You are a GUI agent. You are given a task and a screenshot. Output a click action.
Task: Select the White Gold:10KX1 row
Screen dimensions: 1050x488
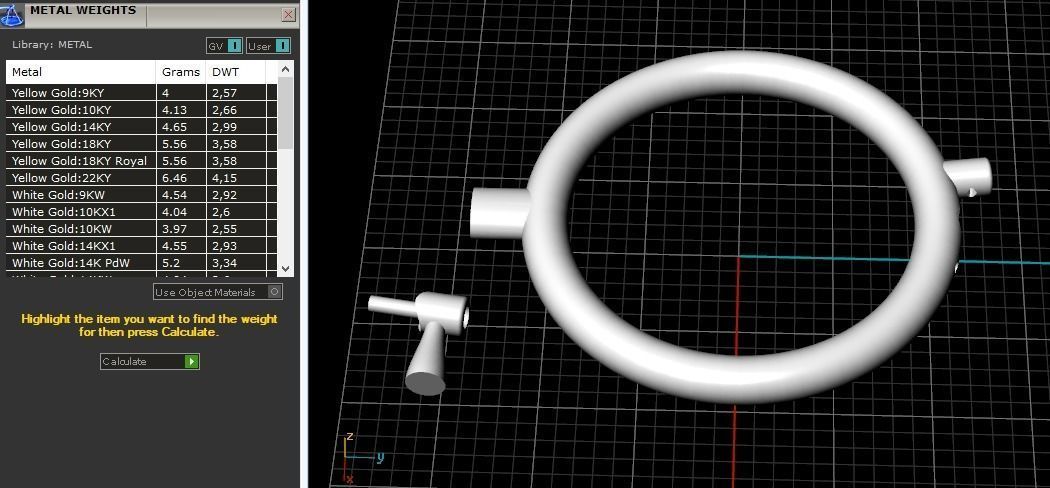click(x=141, y=212)
